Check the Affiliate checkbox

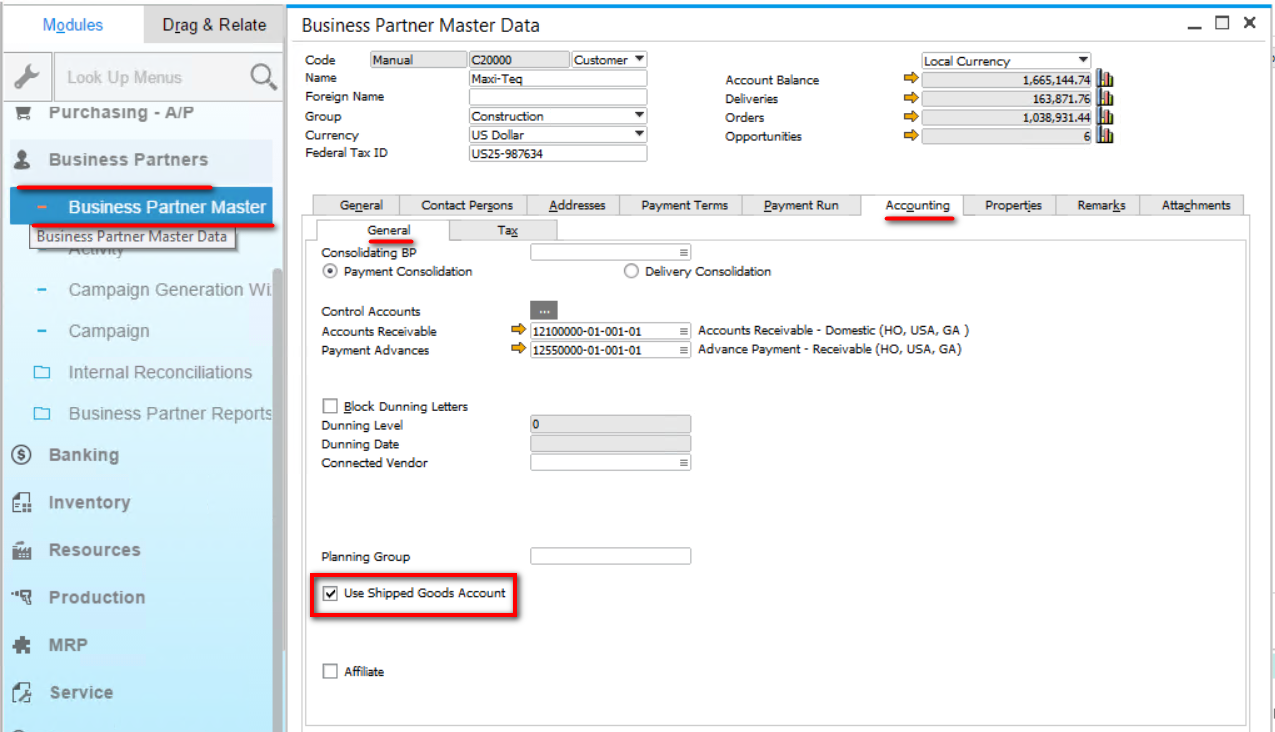pos(330,672)
